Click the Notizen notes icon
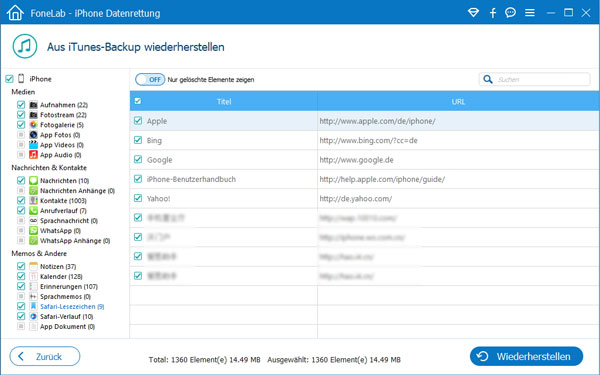This screenshot has width=600, height=375. coord(33,266)
